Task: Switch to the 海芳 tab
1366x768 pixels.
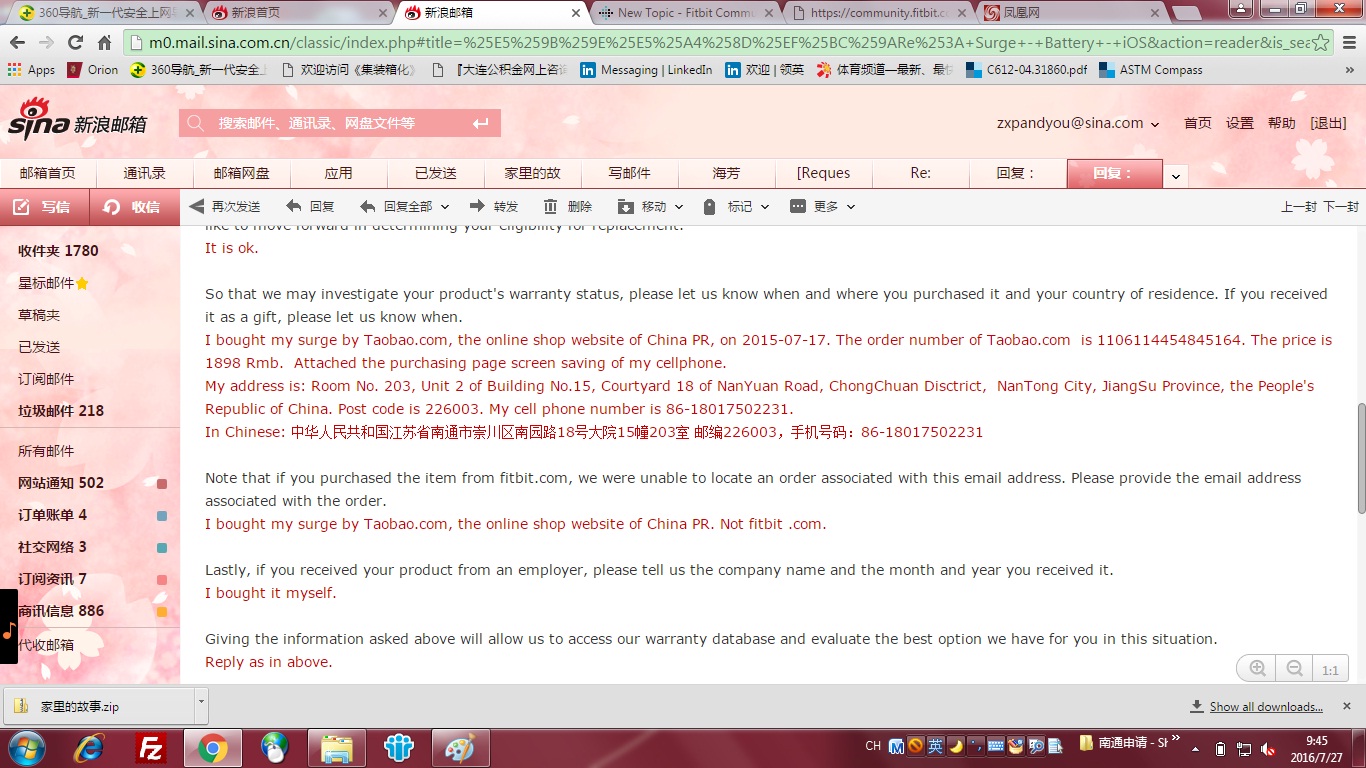Action: [x=727, y=173]
